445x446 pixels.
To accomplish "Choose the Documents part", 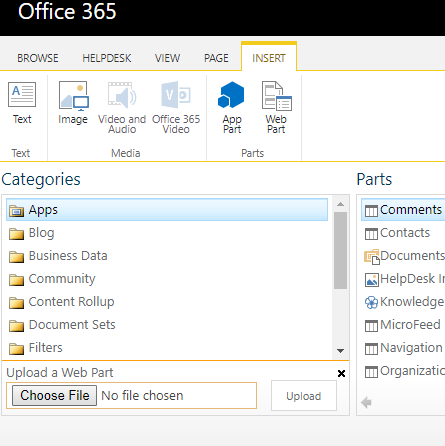I will (403, 256).
